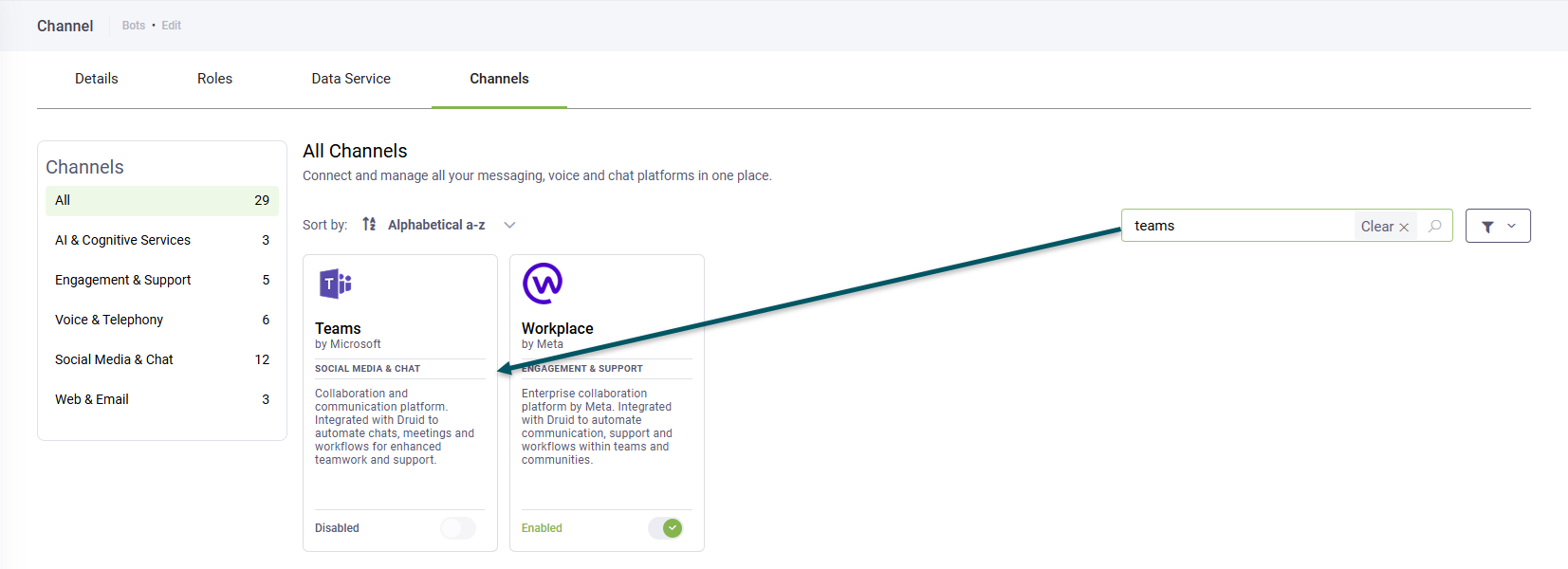Open the Roles tab
The height and width of the screenshot is (569, 1568).
point(214,79)
